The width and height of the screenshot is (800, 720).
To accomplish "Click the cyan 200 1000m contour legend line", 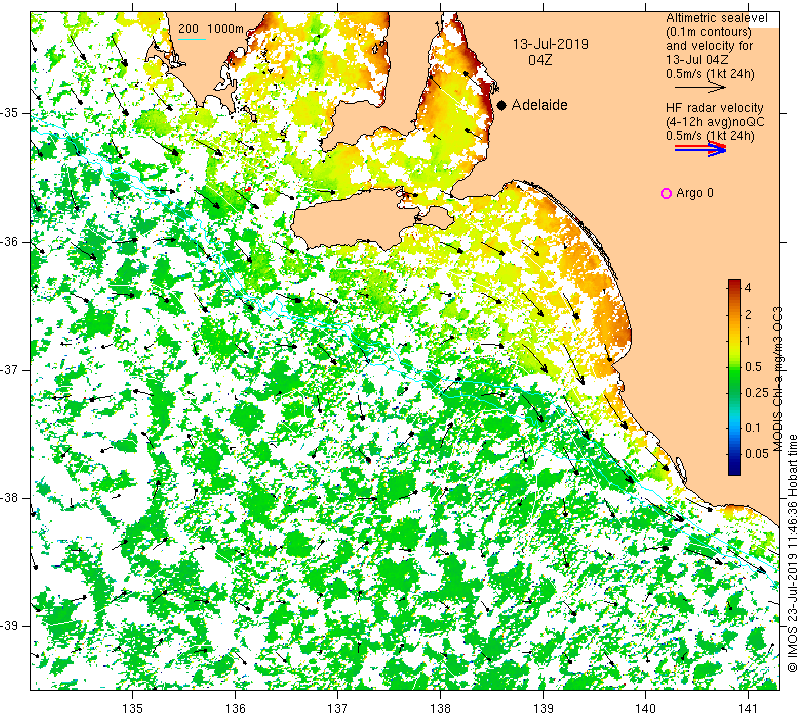I will click(191, 39).
